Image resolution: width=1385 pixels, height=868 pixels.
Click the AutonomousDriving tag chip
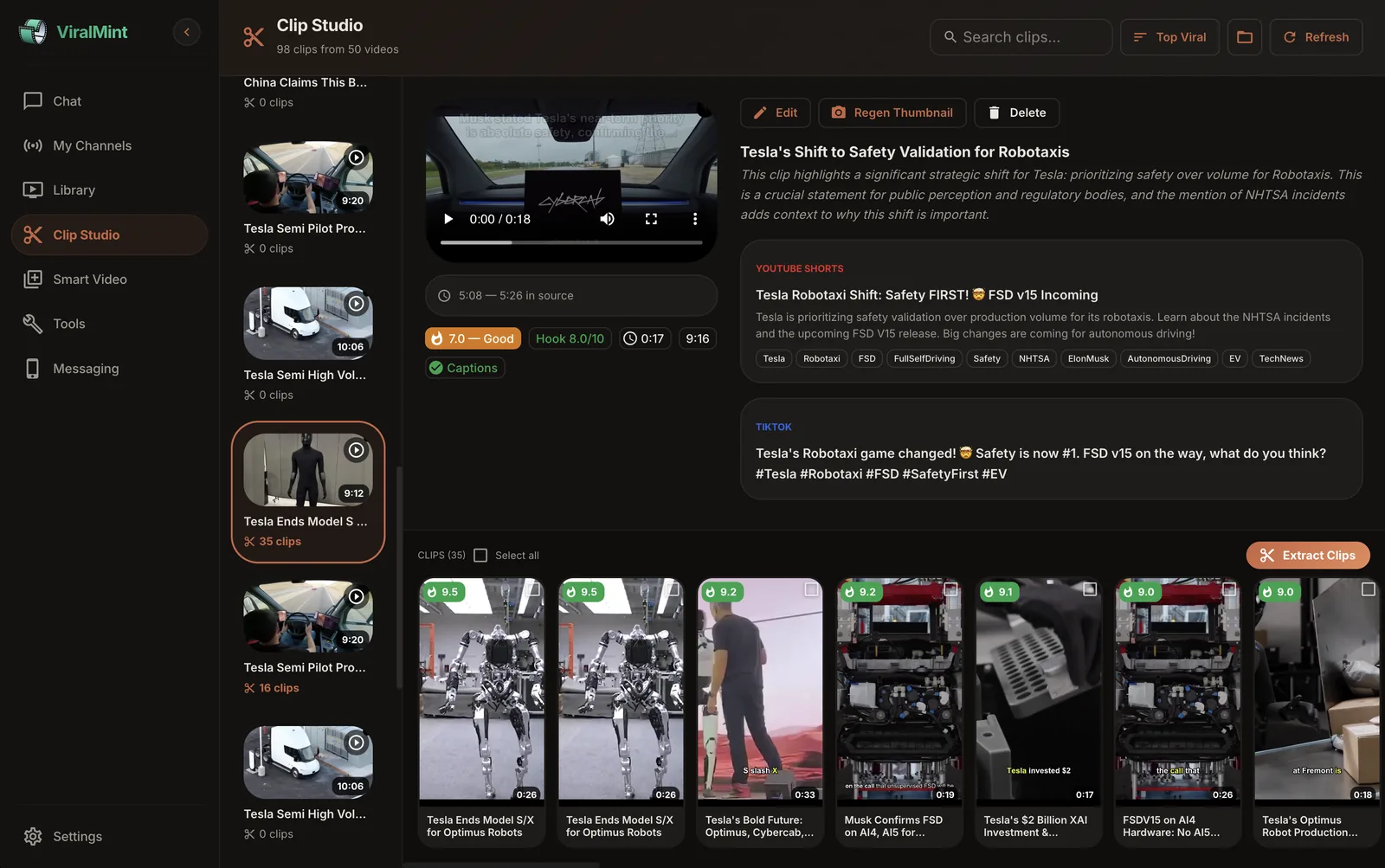point(1169,358)
